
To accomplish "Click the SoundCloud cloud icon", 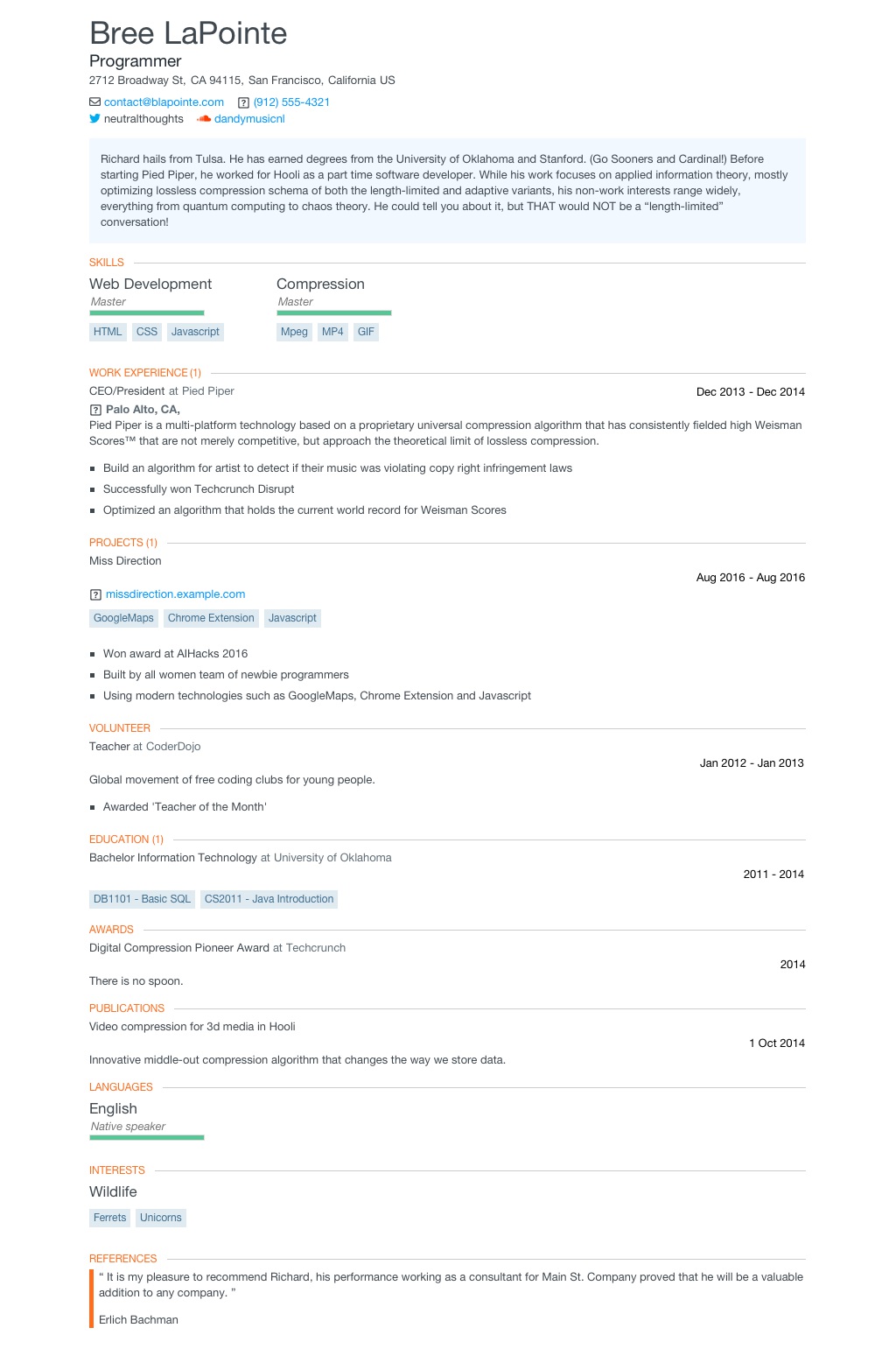I will [204, 119].
